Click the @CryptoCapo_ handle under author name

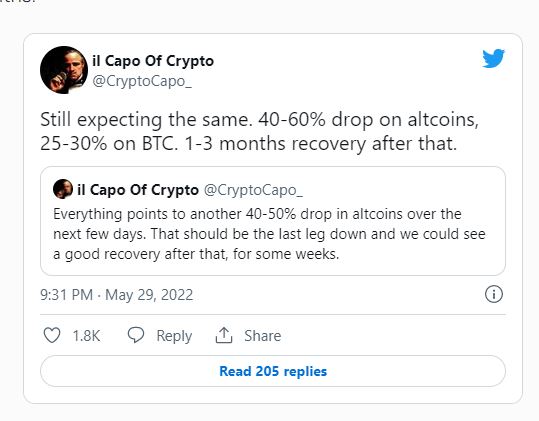(x=142, y=81)
